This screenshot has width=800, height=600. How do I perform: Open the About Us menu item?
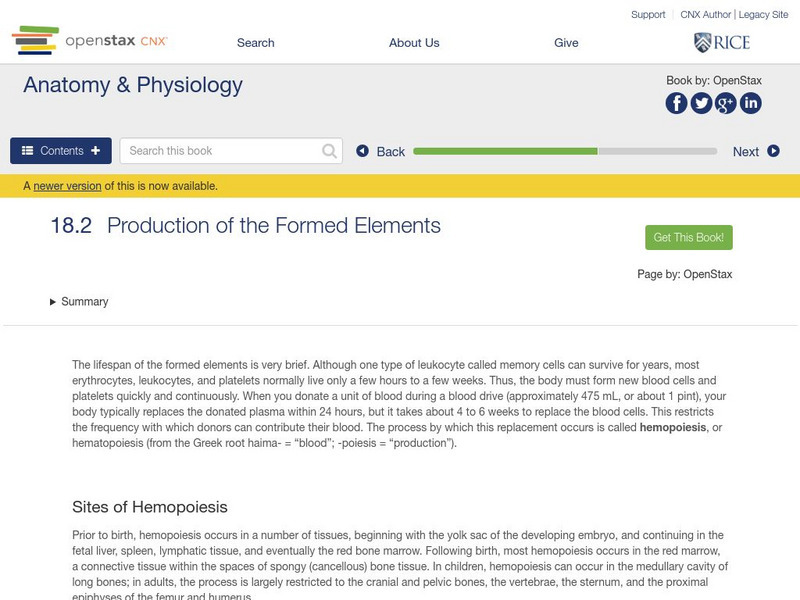click(x=414, y=42)
